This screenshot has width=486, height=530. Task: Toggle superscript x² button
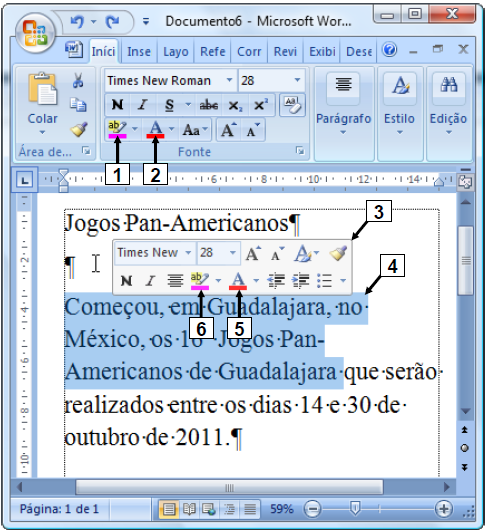pyautogui.click(x=261, y=105)
